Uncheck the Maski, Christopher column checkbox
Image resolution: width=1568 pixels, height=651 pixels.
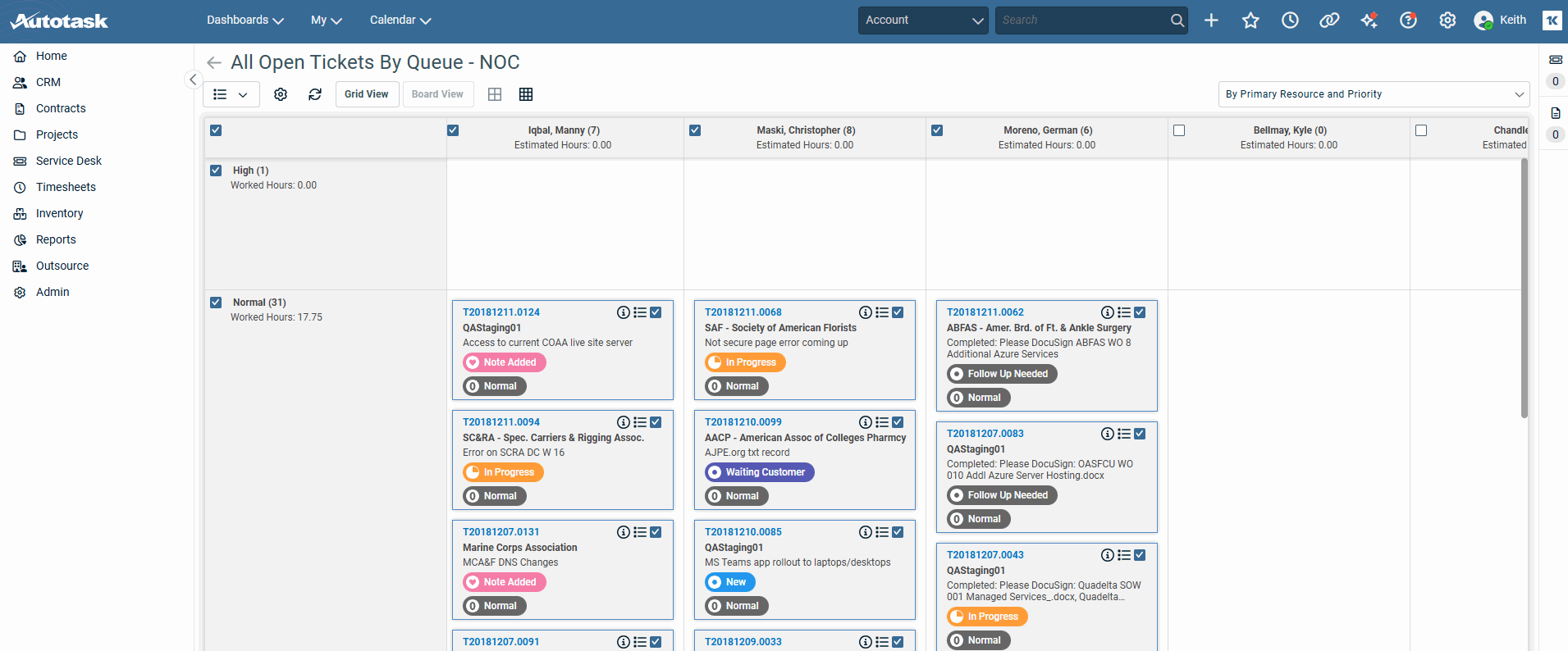click(695, 130)
